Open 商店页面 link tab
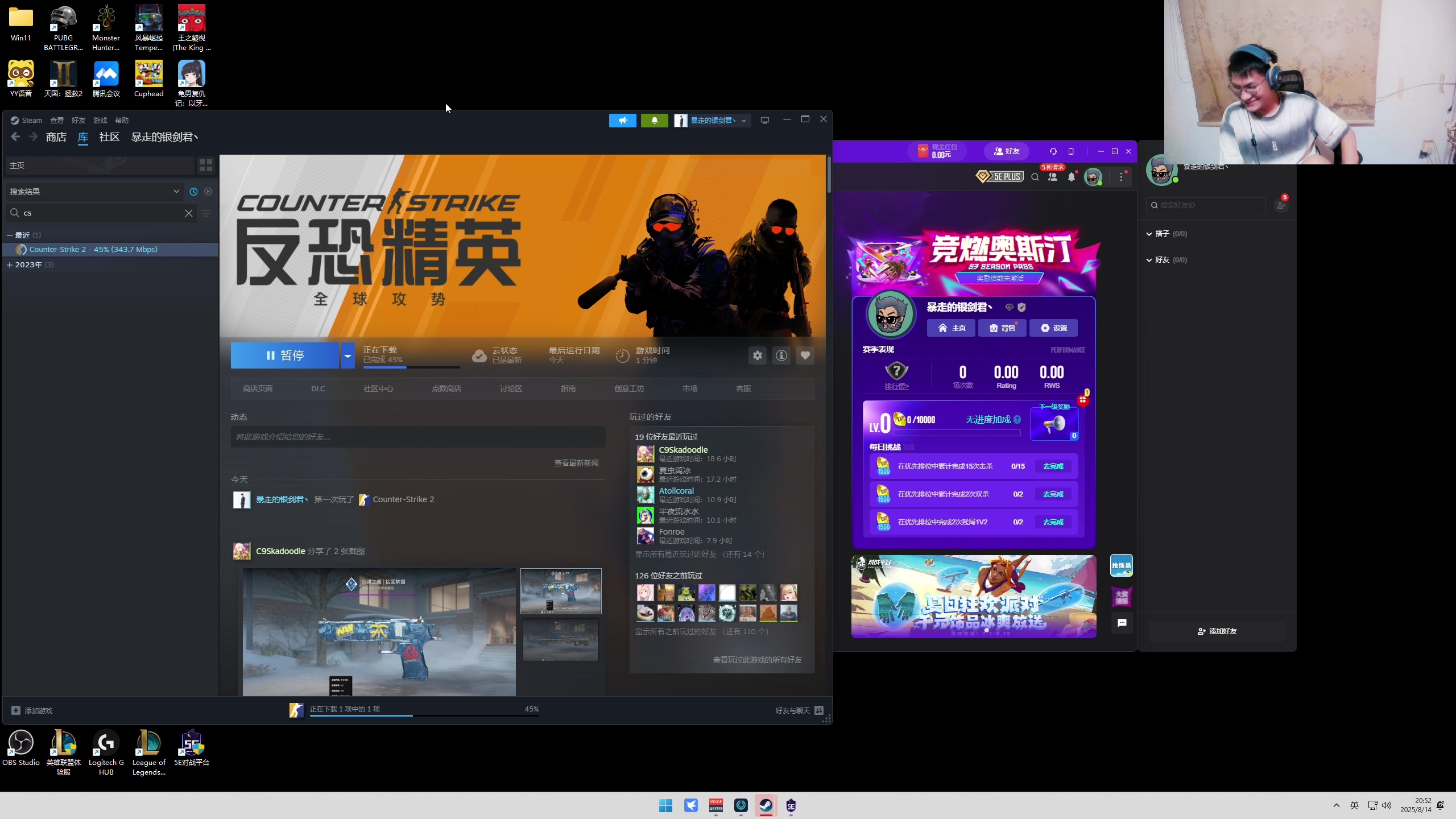 coord(258,389)
